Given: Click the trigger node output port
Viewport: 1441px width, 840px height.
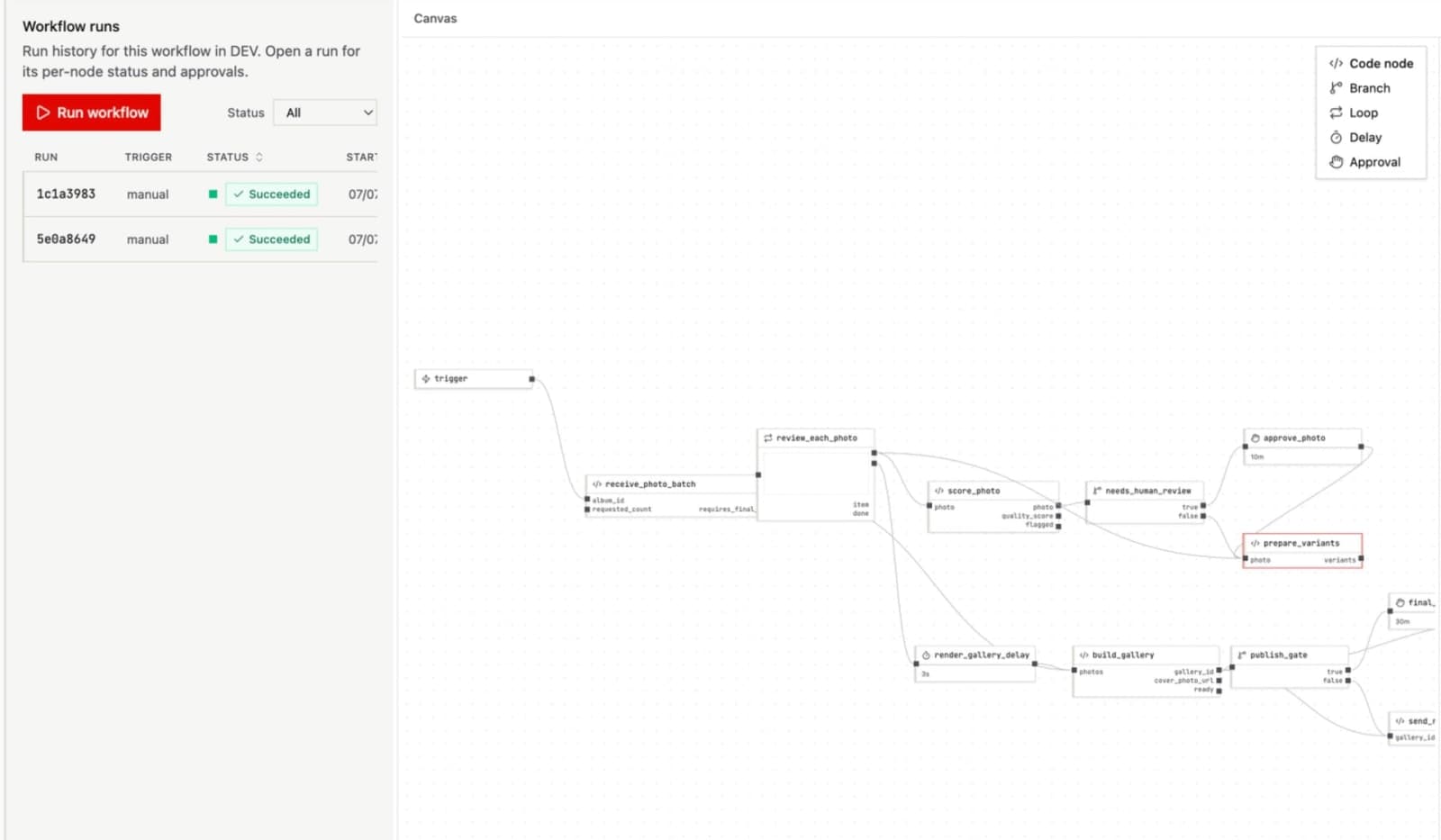Looking at the screenshot, I should click(531, 379).
